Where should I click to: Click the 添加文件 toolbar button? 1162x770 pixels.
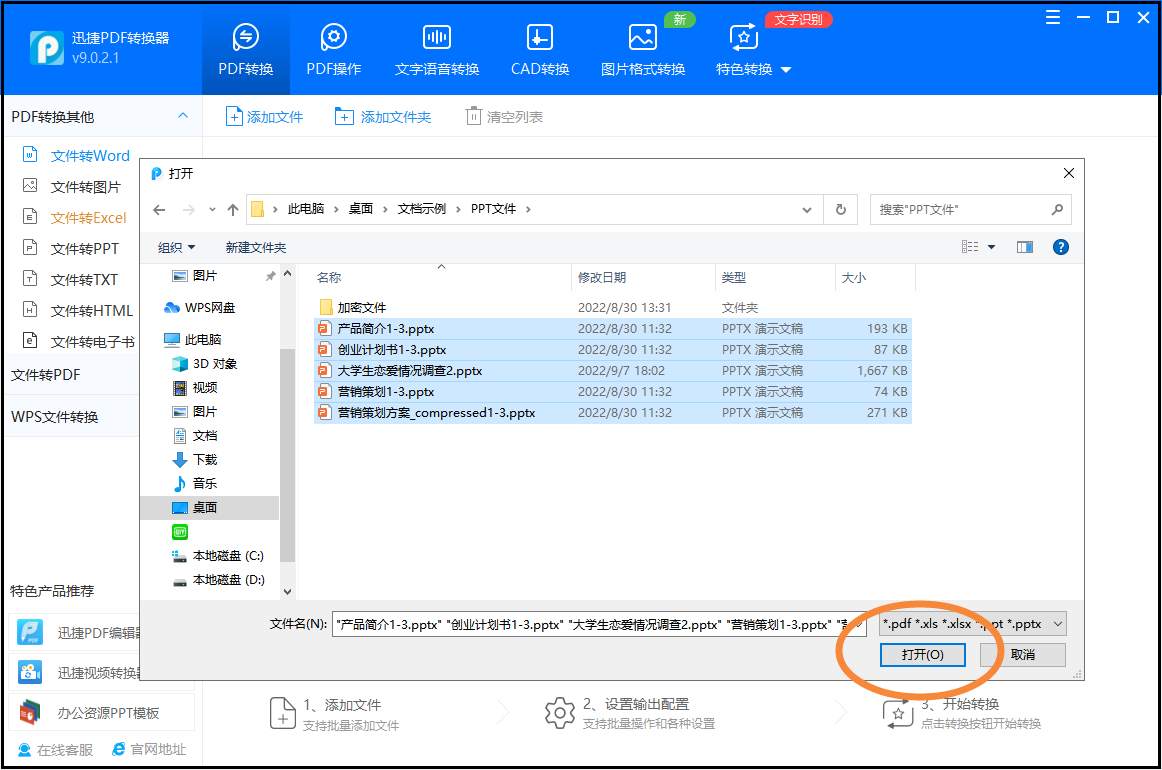(265, 117)
